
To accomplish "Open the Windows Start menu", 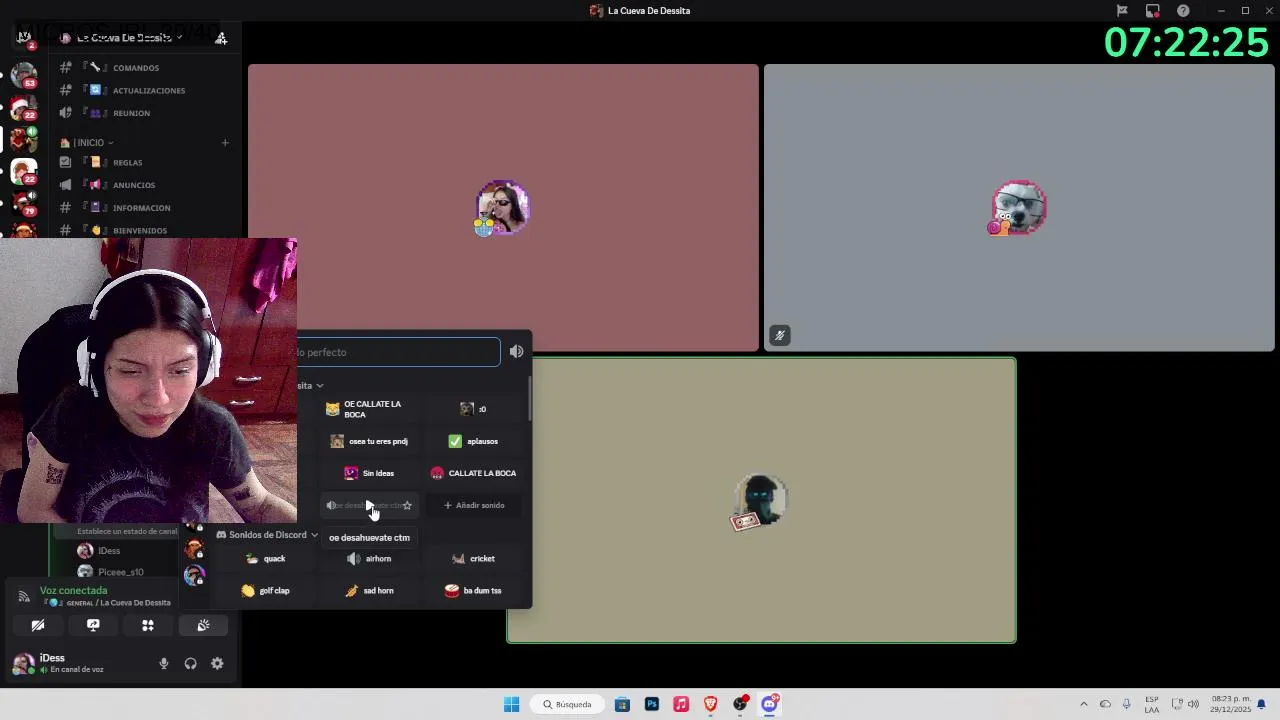I will 511,704.
